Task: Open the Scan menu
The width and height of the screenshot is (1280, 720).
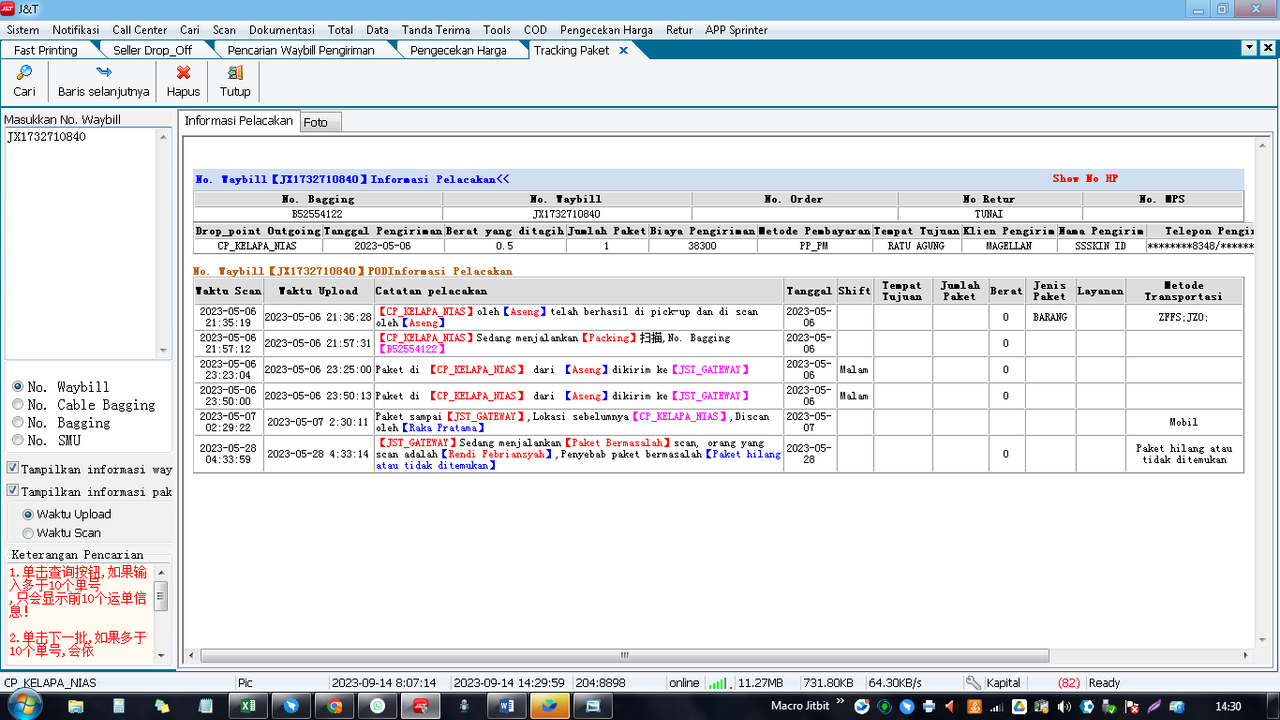Action: [x=224, y=30]
